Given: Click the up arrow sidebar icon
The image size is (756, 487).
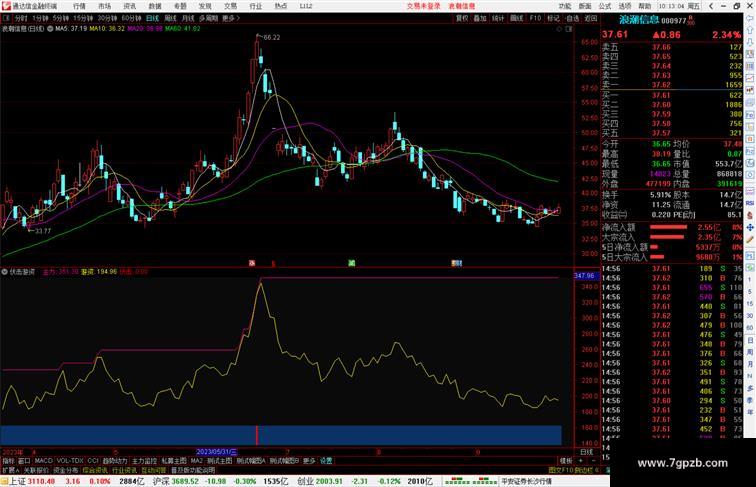Looking at the screenshot, I should click(750, 31).
